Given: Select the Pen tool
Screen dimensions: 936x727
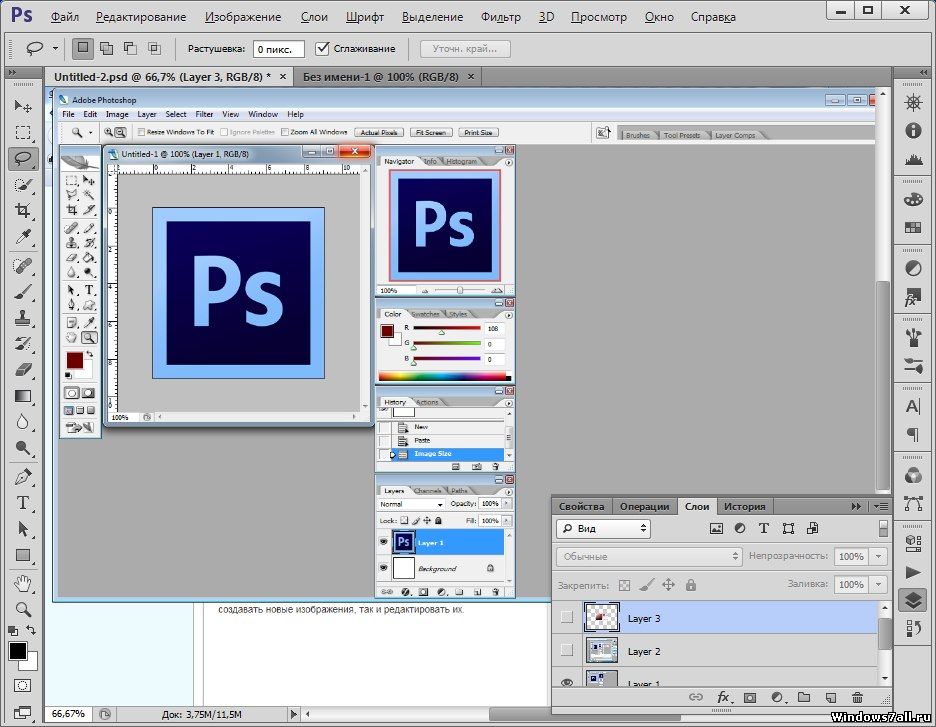Looking at the screenshot, I should [23, 477].
